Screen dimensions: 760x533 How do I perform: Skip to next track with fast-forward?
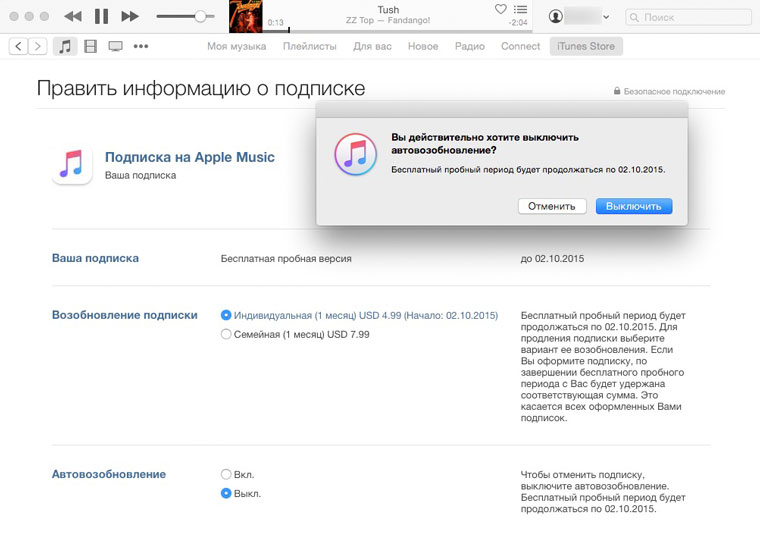(x=130, y=16)
